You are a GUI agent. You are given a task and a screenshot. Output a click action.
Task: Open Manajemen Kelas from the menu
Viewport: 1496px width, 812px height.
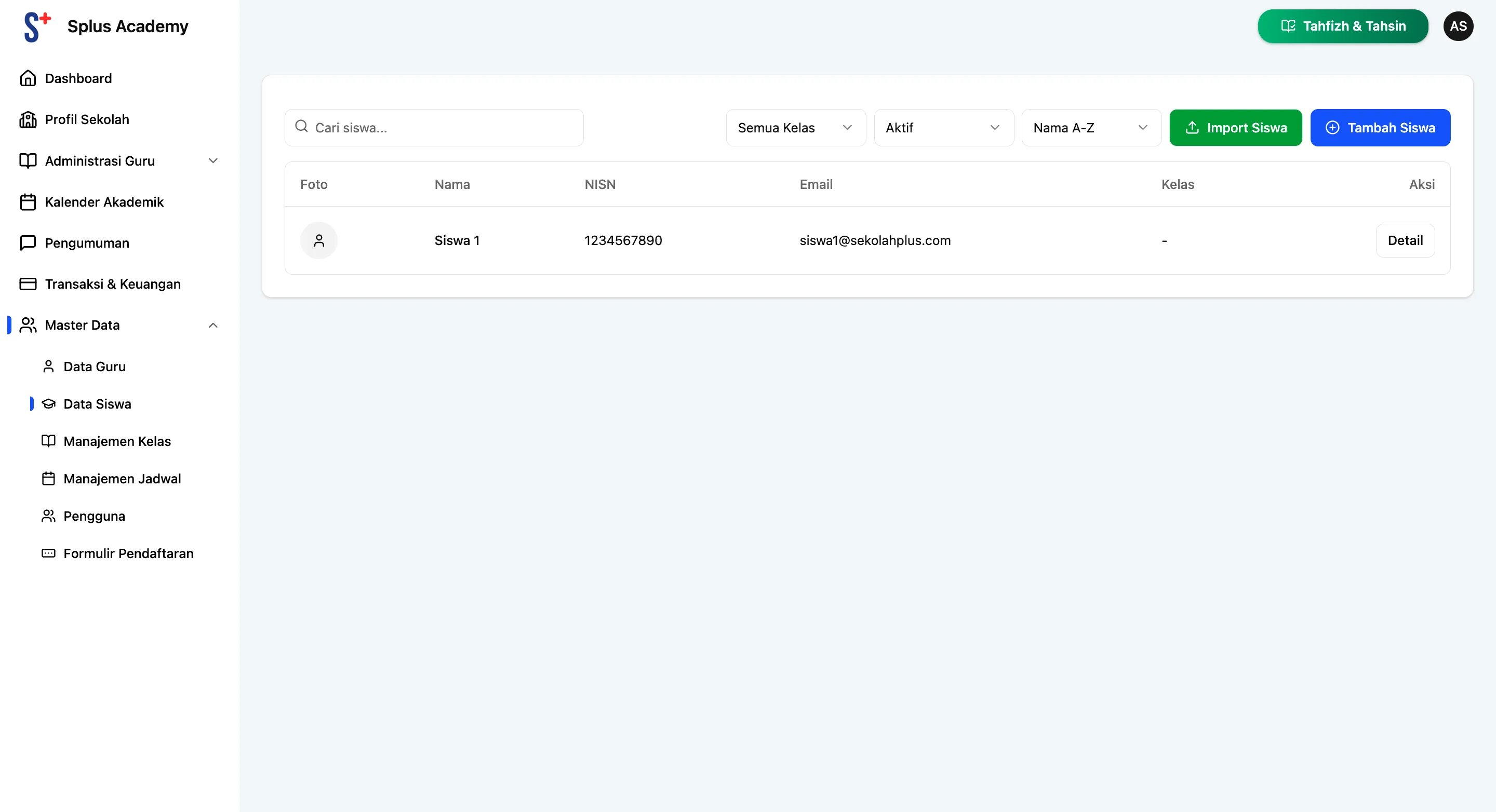[117, 441]
